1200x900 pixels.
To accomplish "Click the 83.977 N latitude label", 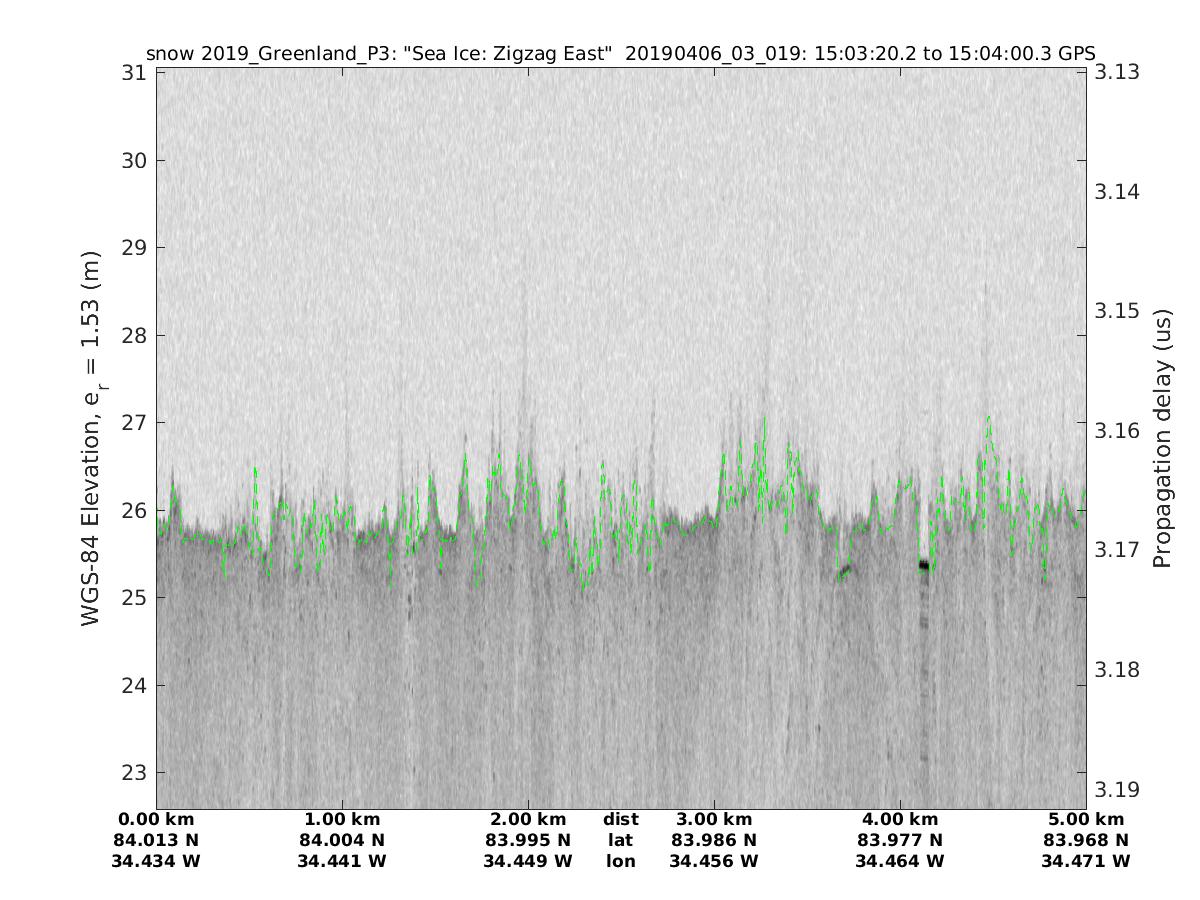I will click(899, 840).
